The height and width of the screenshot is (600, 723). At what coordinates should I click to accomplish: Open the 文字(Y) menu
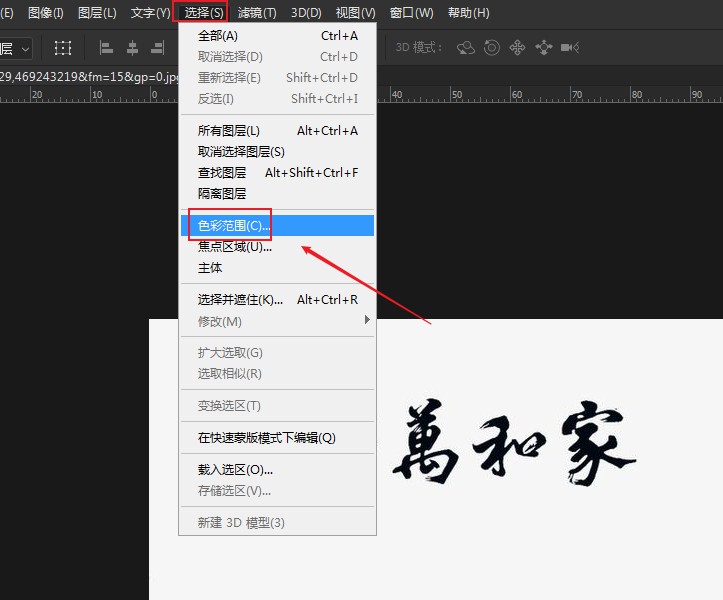point(150,12)
